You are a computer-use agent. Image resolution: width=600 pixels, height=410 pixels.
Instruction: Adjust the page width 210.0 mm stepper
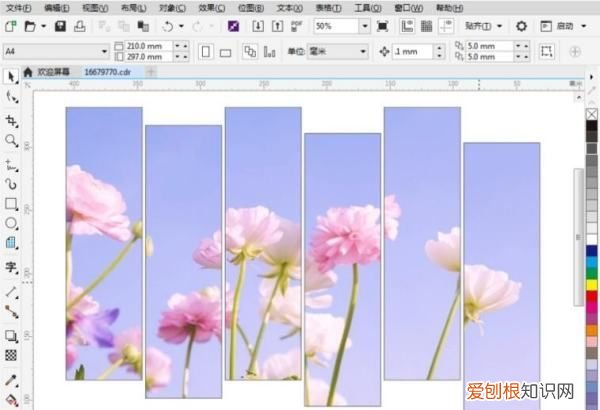click(181, 46)
